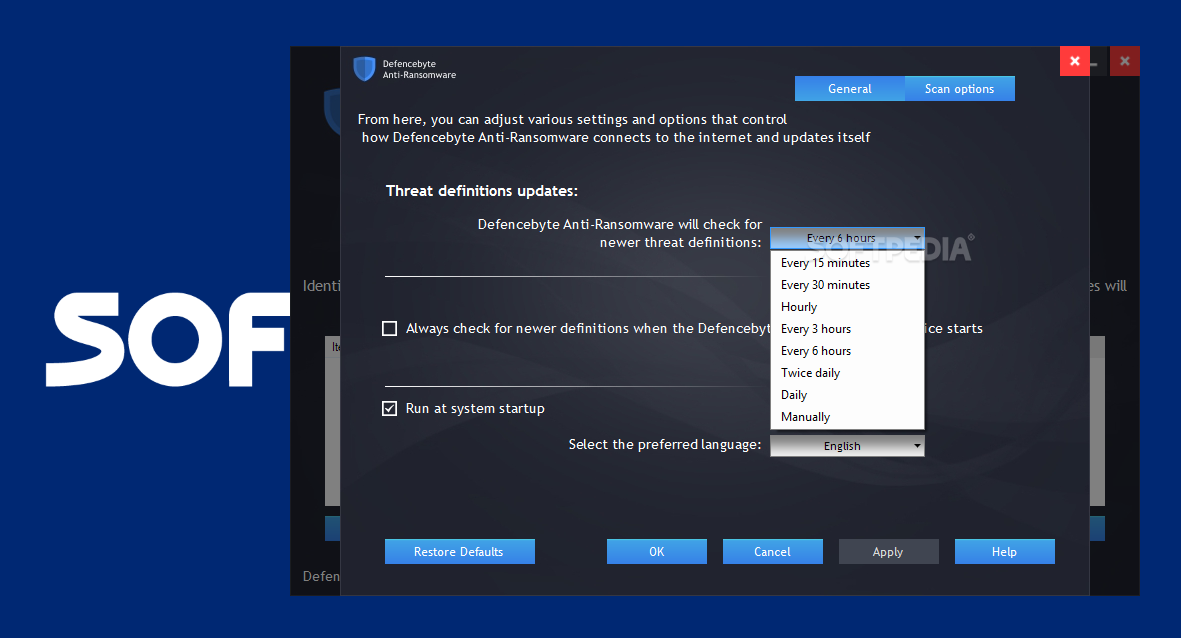Click the Defencebyte shield logo icon
This screenshot has height=638, width=1181.
click(x=365, y=69)
